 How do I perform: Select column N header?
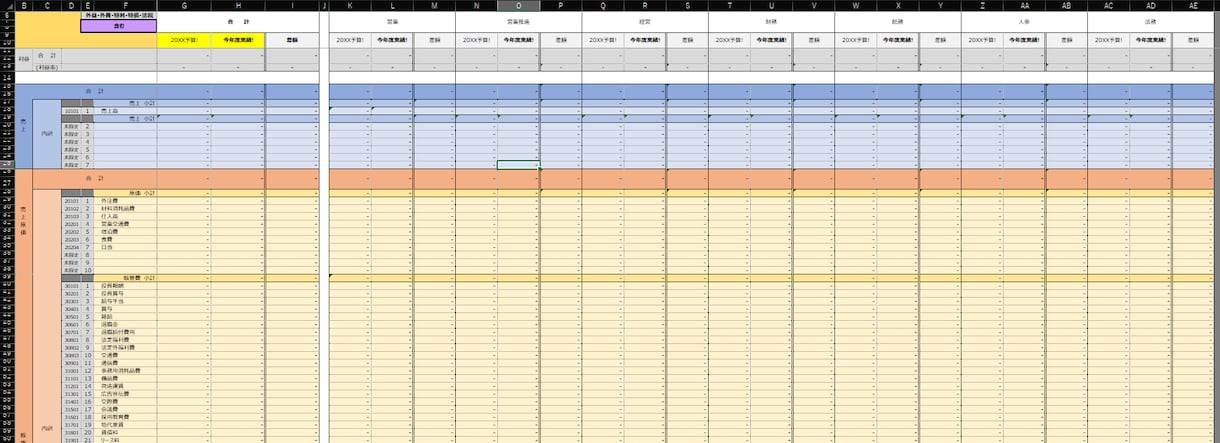pyautogui.click(x=476, y=5)
